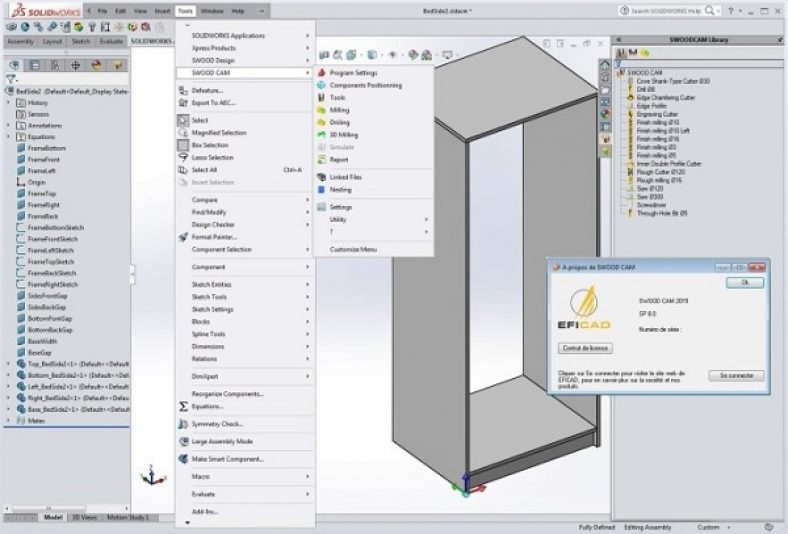Open the FeatureManager design tree tab icon
Image resolution: width=788 pixels, height=534 pixels.
[x=14, y=65]
